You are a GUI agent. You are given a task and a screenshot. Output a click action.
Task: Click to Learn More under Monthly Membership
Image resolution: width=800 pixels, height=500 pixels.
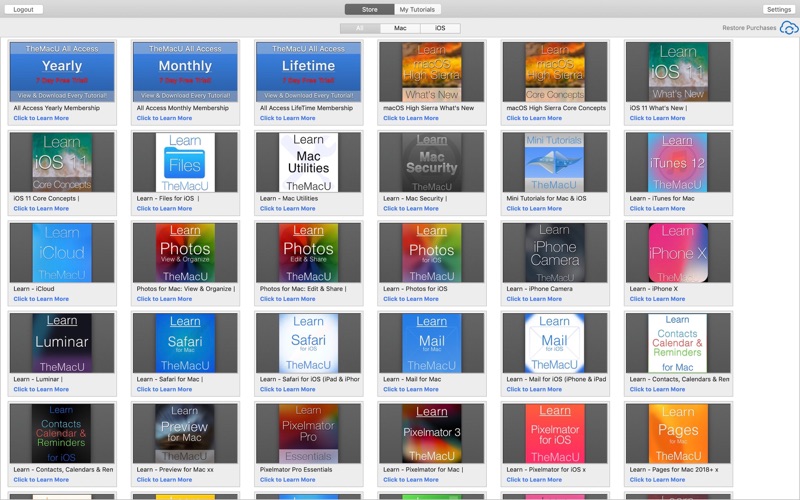click(164, 118)
